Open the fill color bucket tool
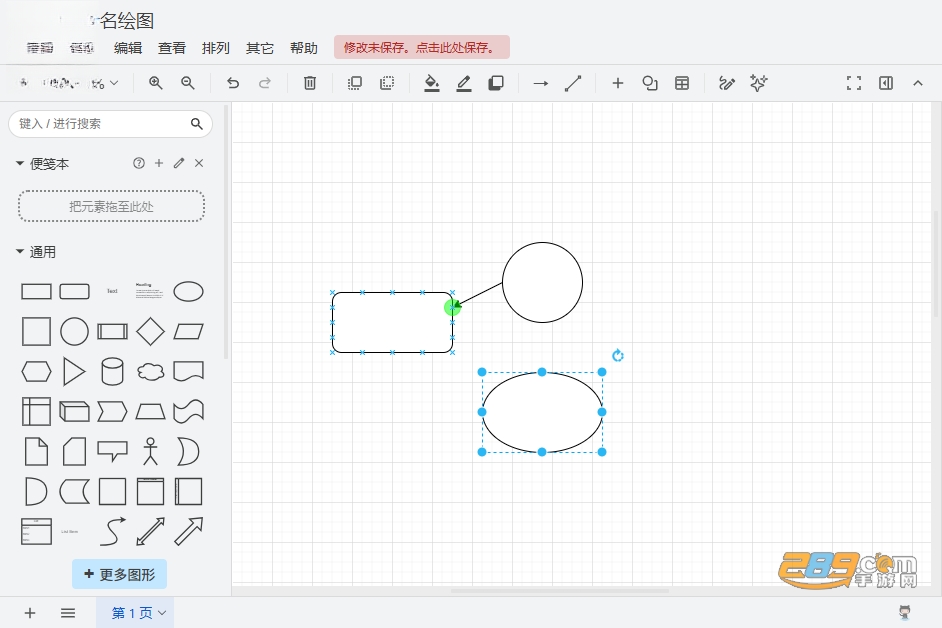The width and height of the screenshot is (942, 628). [432, 83]
